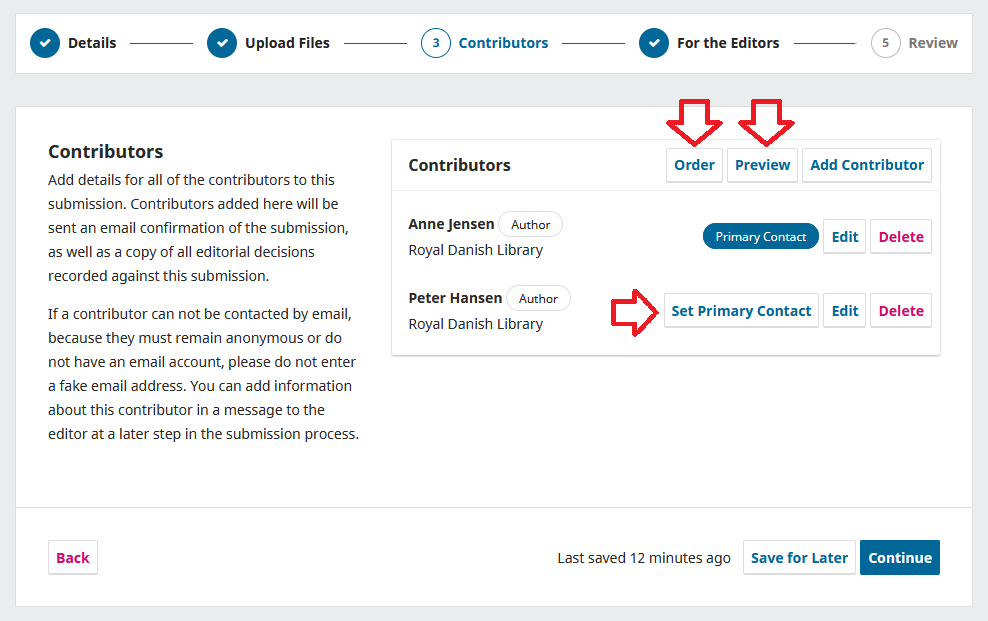Screen dimensions: 988x621
Task: Click the Primary Contact badge for Anne Jensen
Action: point(760,236)
